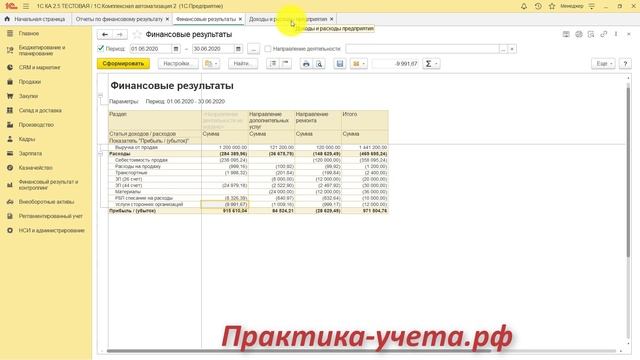This screenshot has height=360, width=640.
Task: Collapse the Параметры group expander
Action: [x=100, y=95]
